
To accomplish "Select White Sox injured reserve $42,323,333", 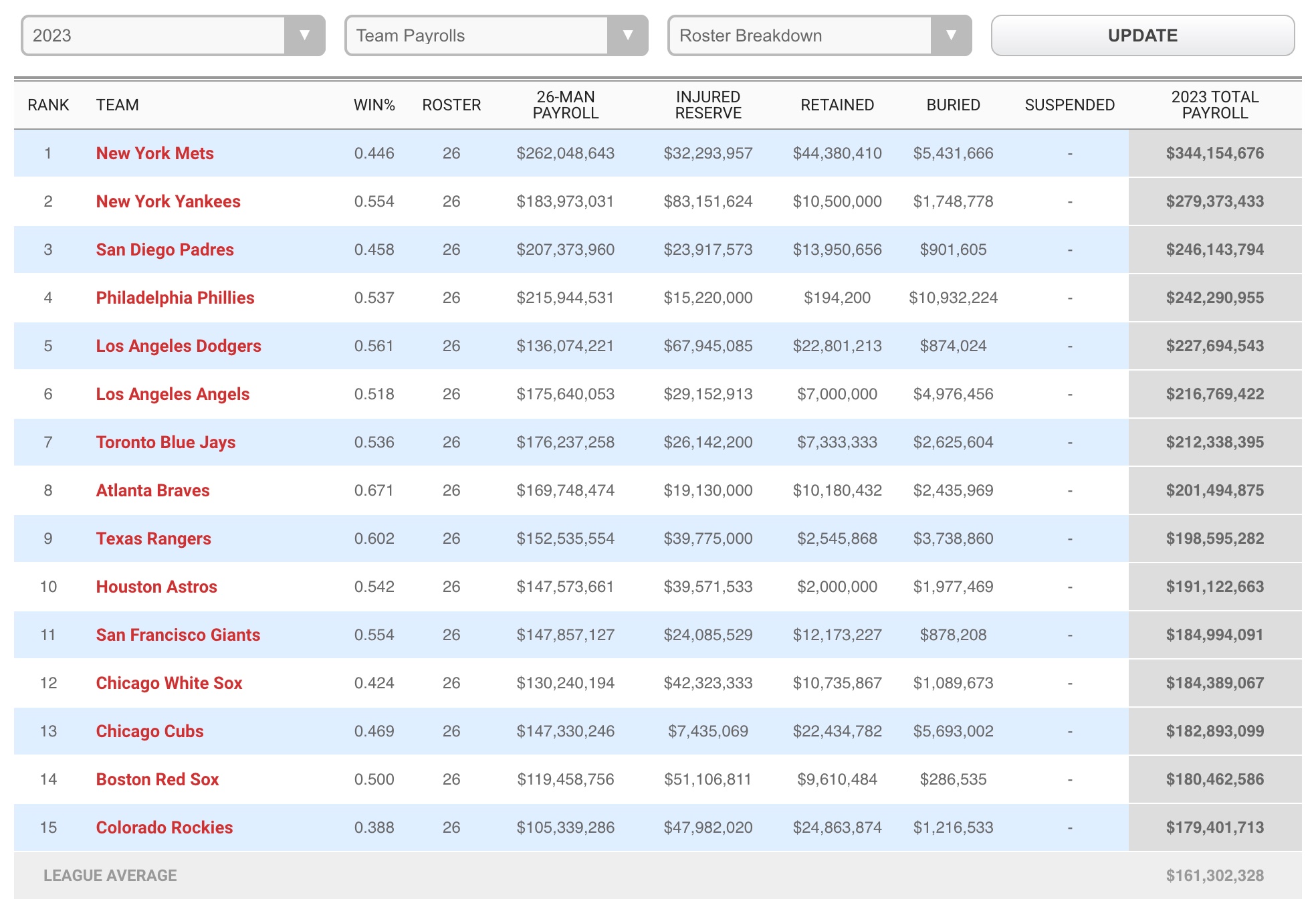I will click(708, 683).
